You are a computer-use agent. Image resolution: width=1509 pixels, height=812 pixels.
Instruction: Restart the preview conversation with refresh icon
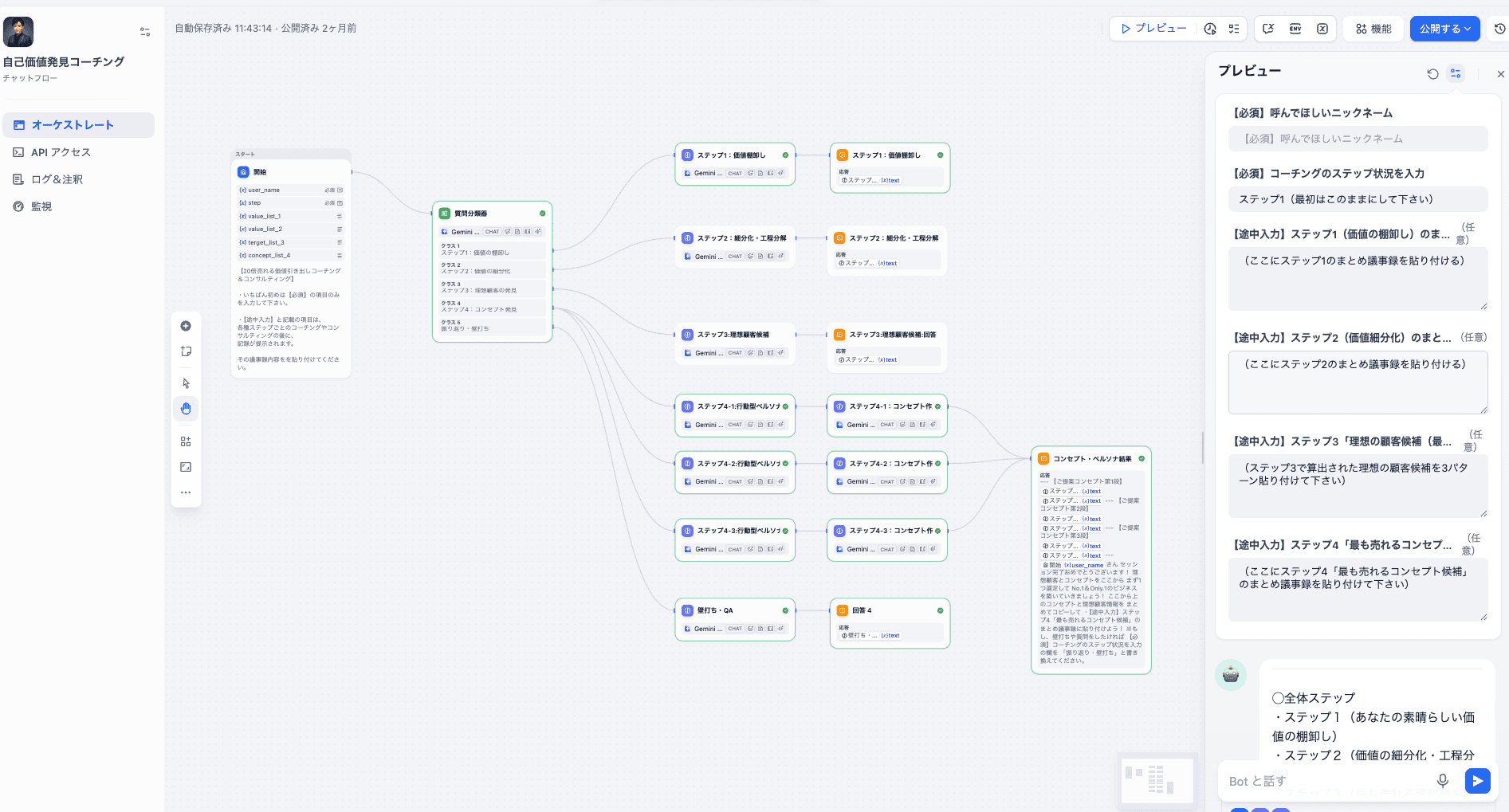1432,73
